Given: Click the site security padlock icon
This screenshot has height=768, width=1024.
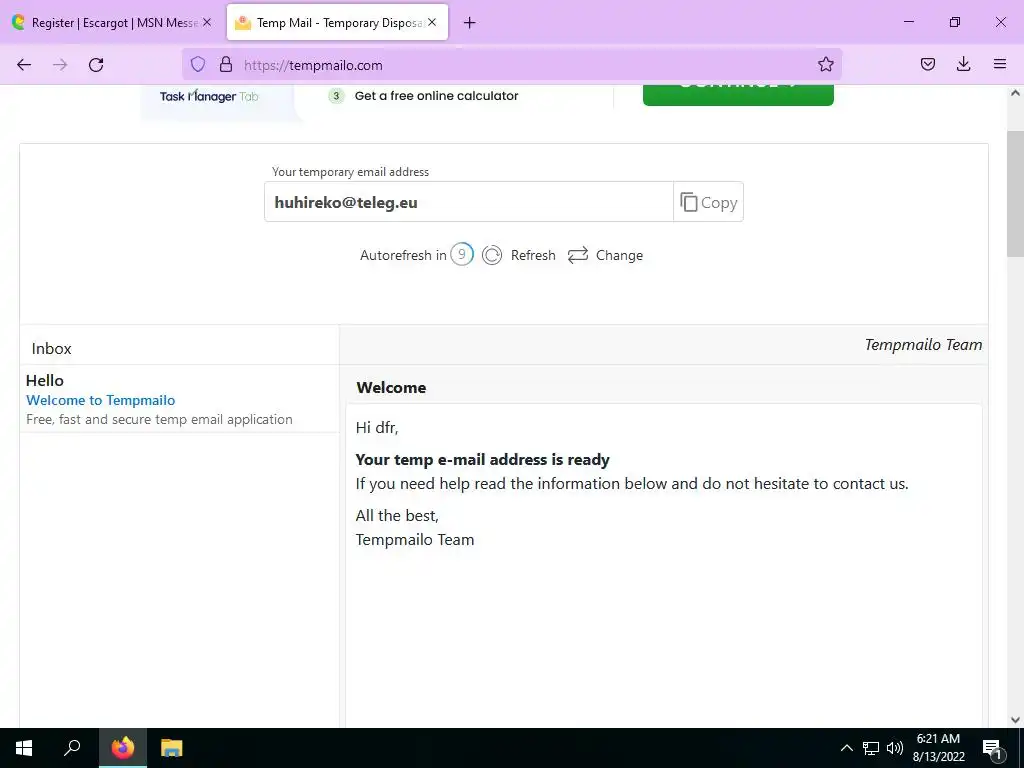Looking at the screenshot, I should pyautogui.click(x=226, y=64).
